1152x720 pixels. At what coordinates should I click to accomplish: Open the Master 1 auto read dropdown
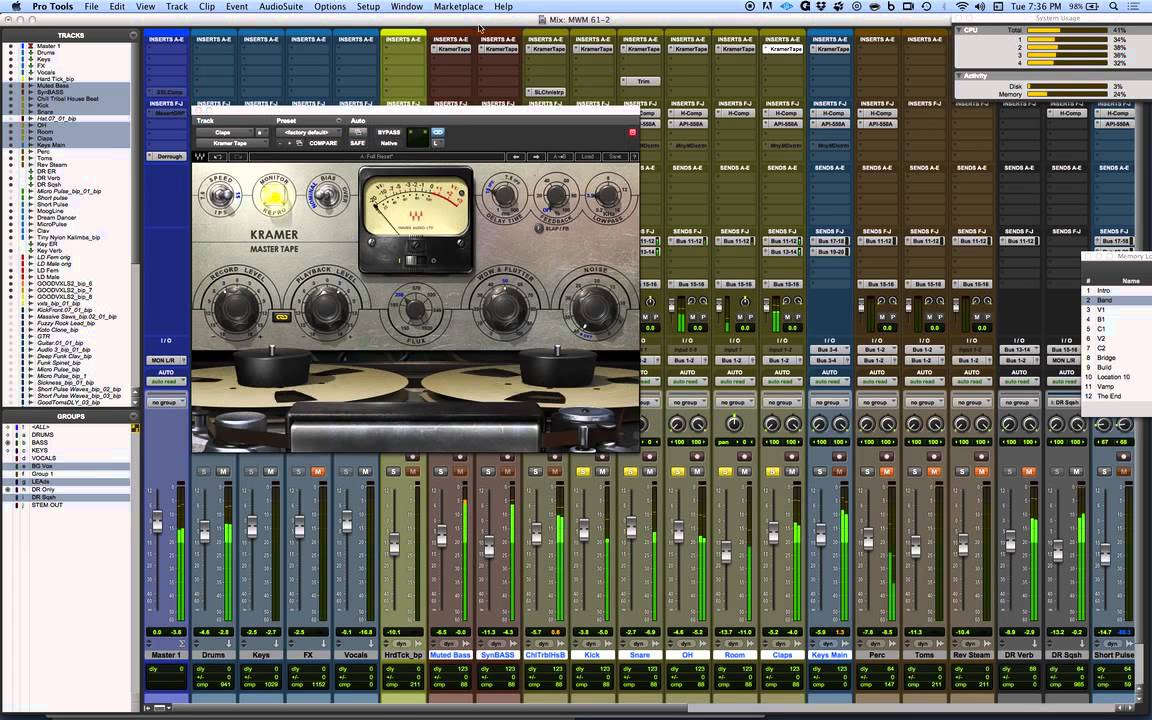click(x=166, y=381)
